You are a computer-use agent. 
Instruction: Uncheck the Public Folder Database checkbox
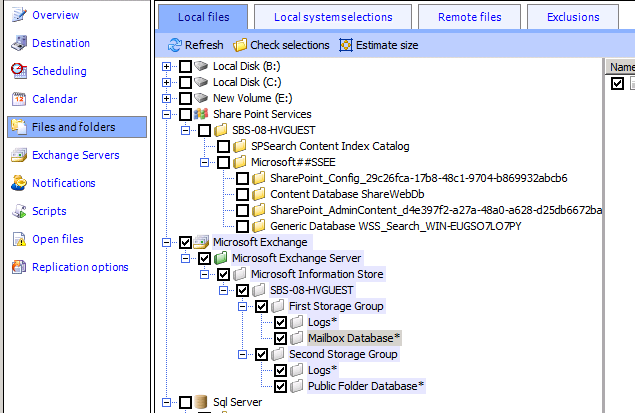point(280,386)
